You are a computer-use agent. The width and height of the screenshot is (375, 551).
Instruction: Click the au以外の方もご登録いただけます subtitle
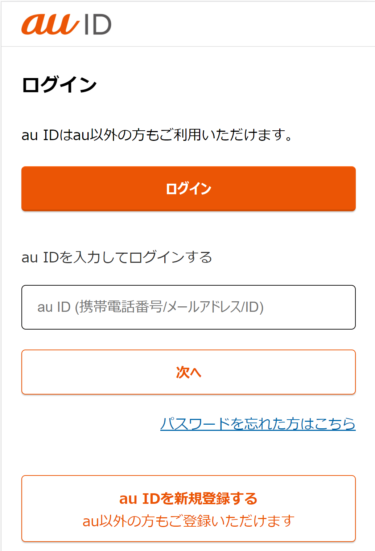click(x=188, y=521)
